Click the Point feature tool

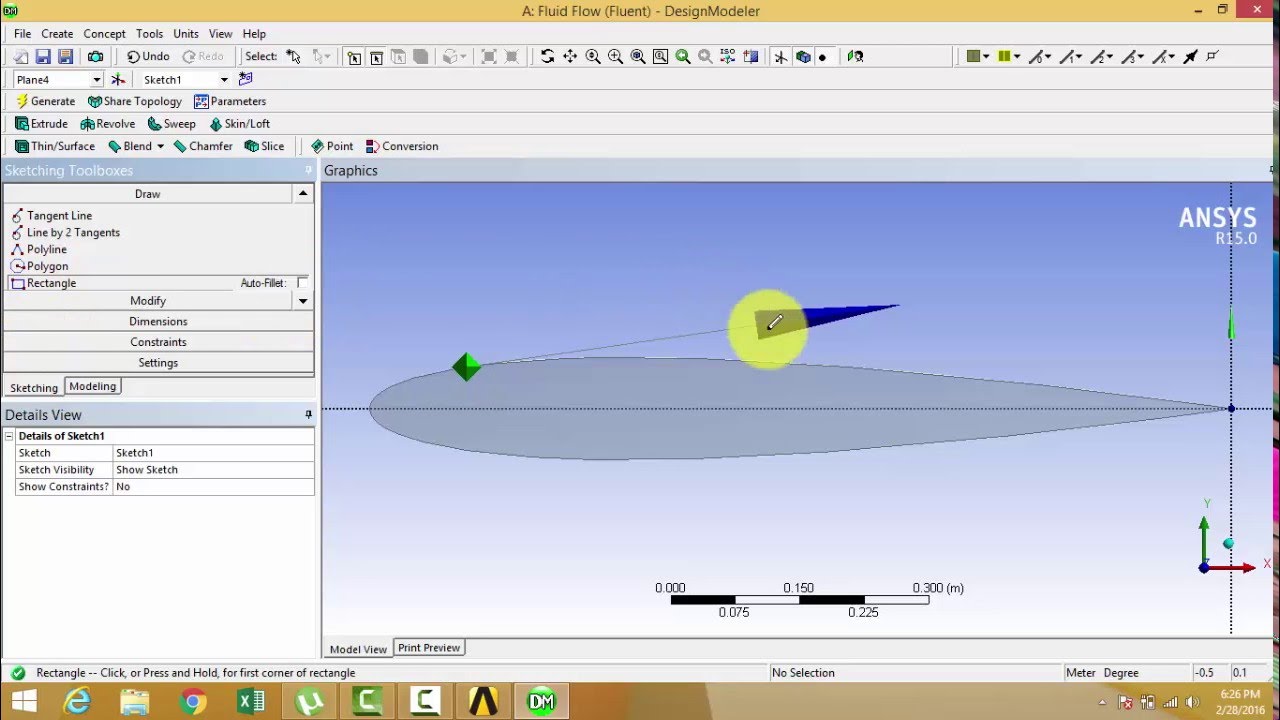[x=332, y=146]
